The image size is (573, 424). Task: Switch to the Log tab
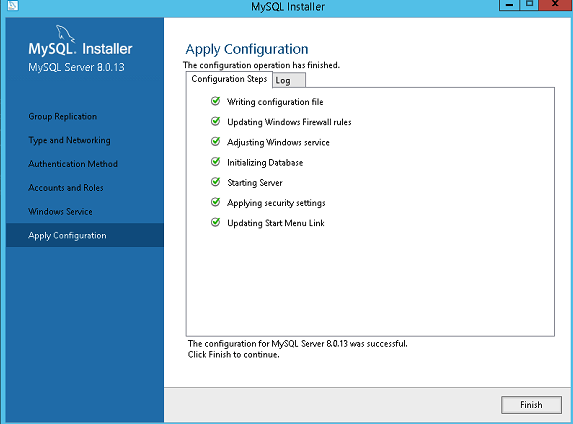point(289,80)
